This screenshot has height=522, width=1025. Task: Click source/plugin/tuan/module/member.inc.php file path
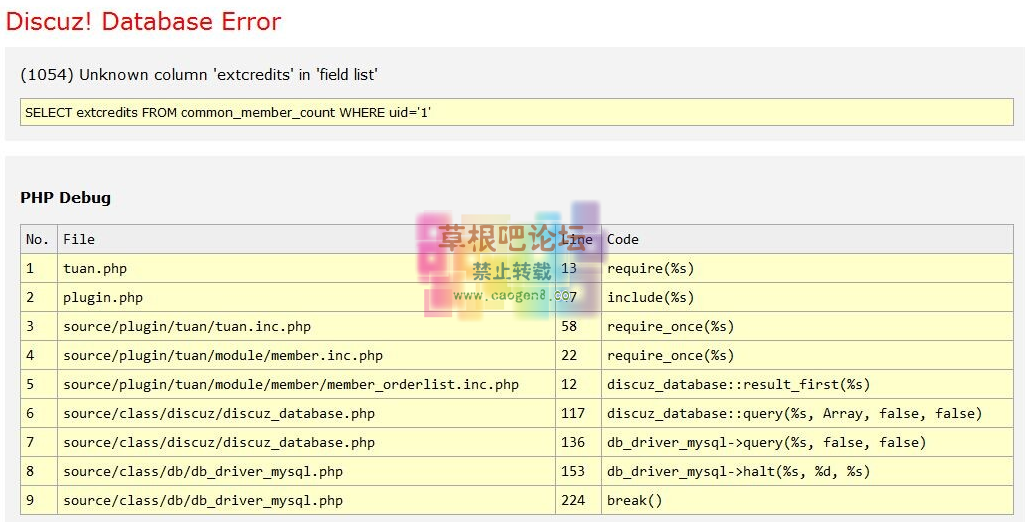click(223, 355)
